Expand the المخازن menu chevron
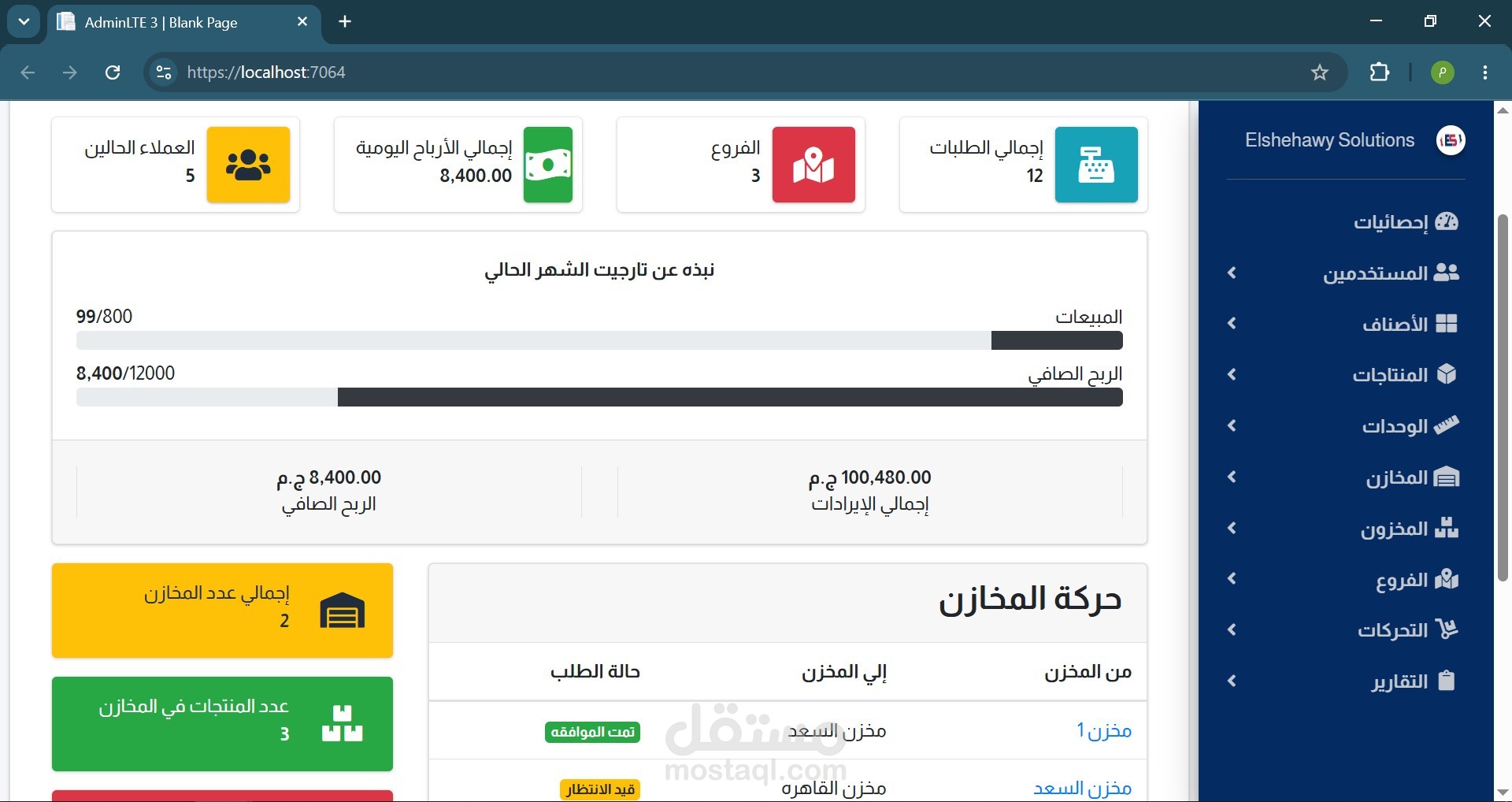 point(1232,477)
